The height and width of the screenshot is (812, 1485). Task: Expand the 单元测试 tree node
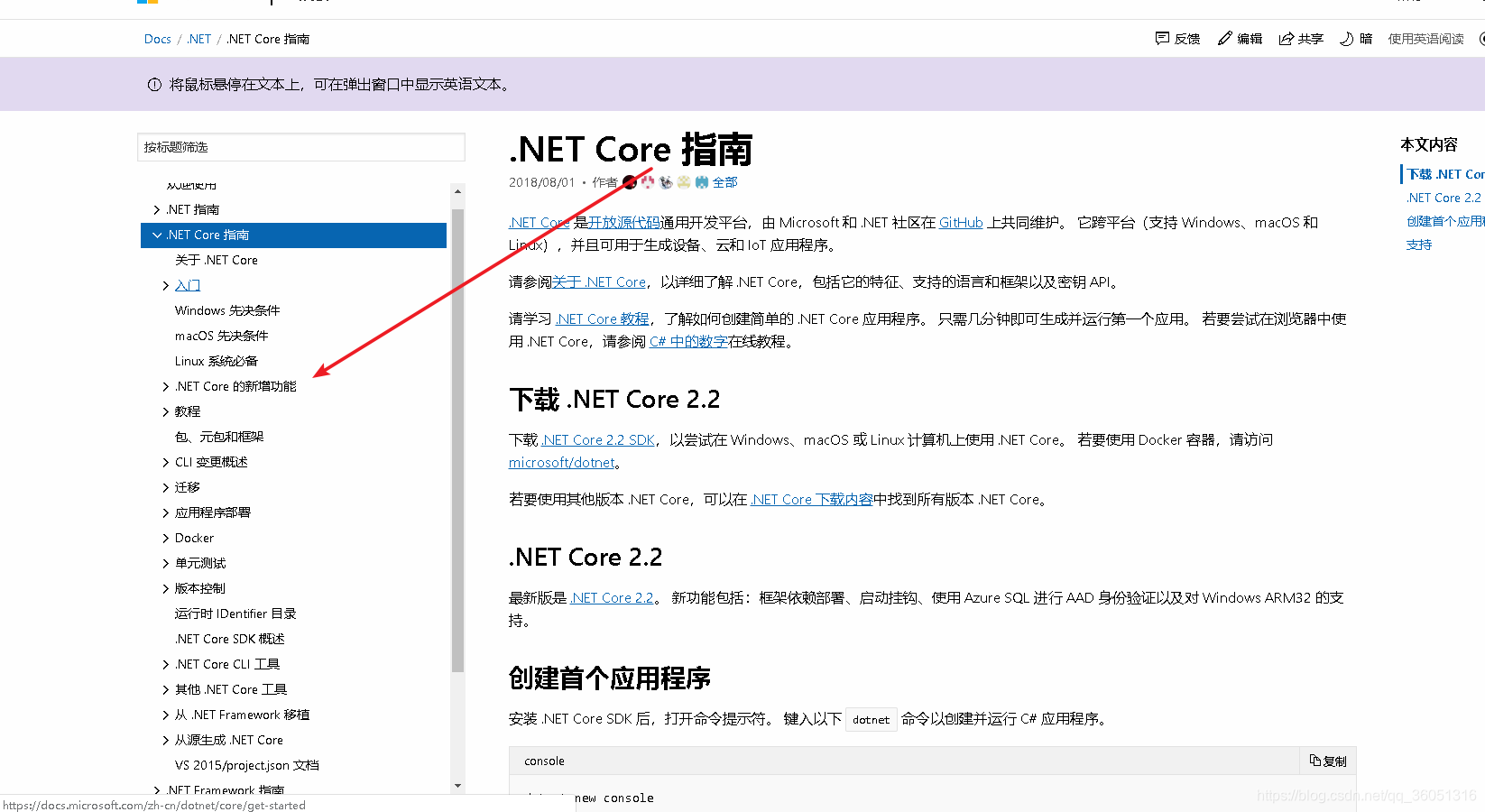pyautogui.click(x=166, y=563)
